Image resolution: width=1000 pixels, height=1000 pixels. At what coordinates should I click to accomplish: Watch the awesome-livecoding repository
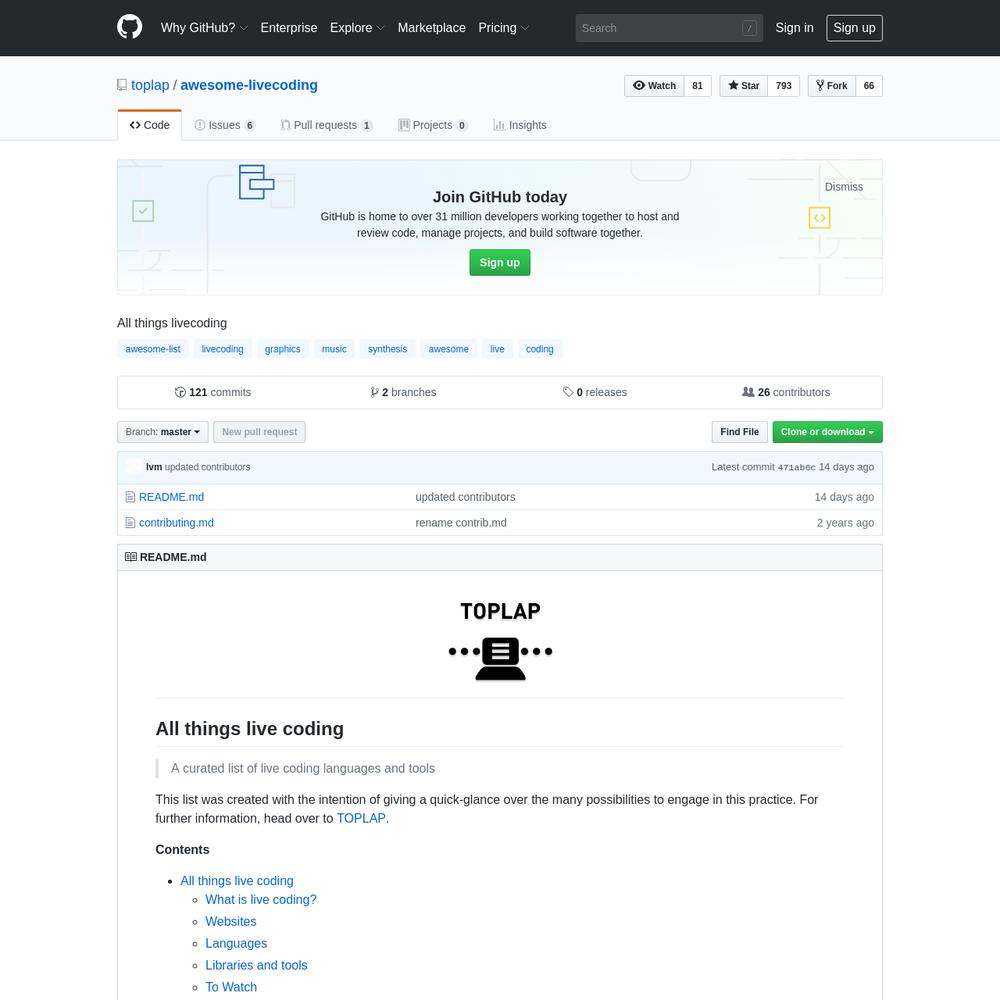[x=654, y=85]
